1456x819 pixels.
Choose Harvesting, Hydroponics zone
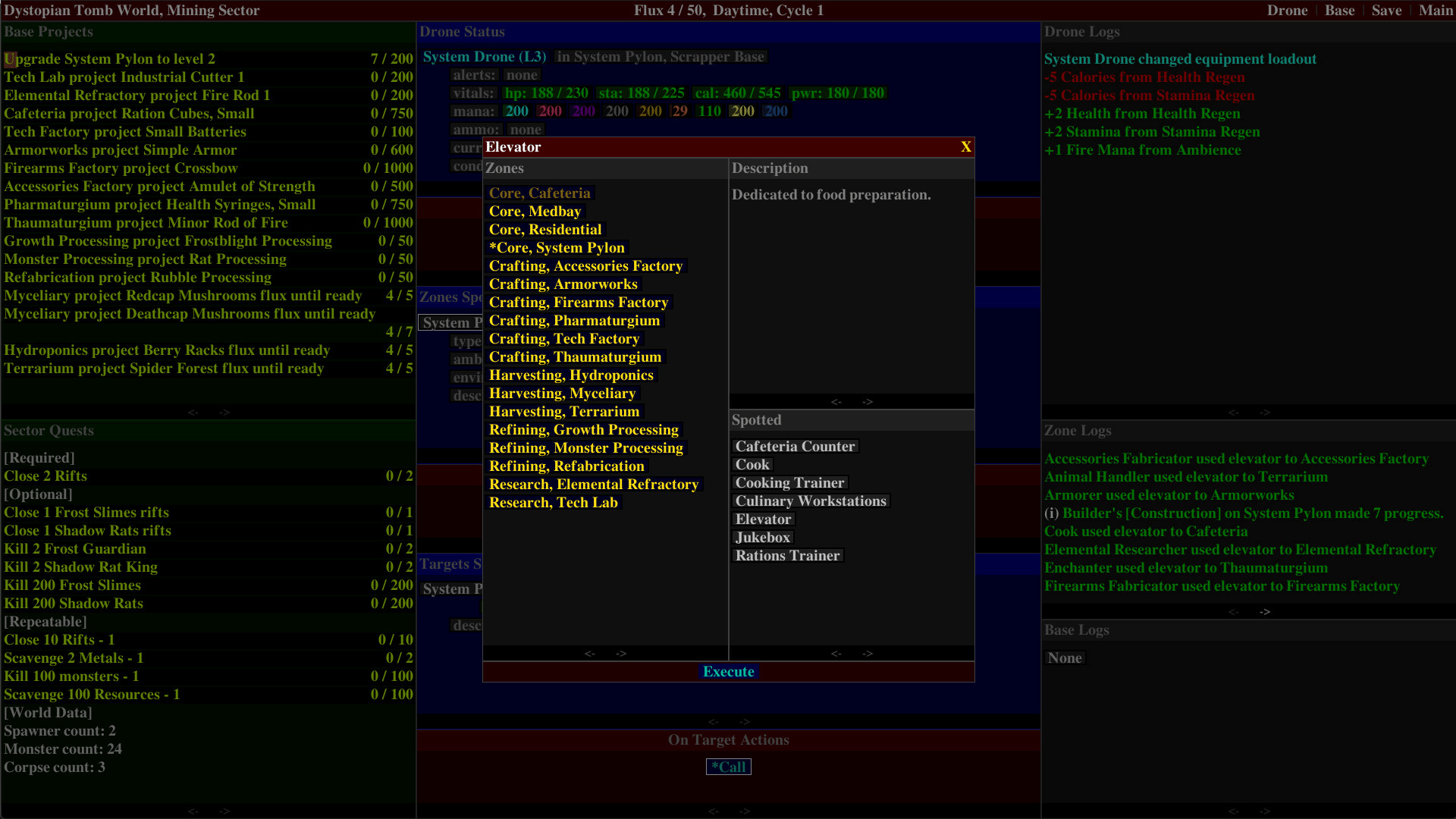click(x=570, y=375)
